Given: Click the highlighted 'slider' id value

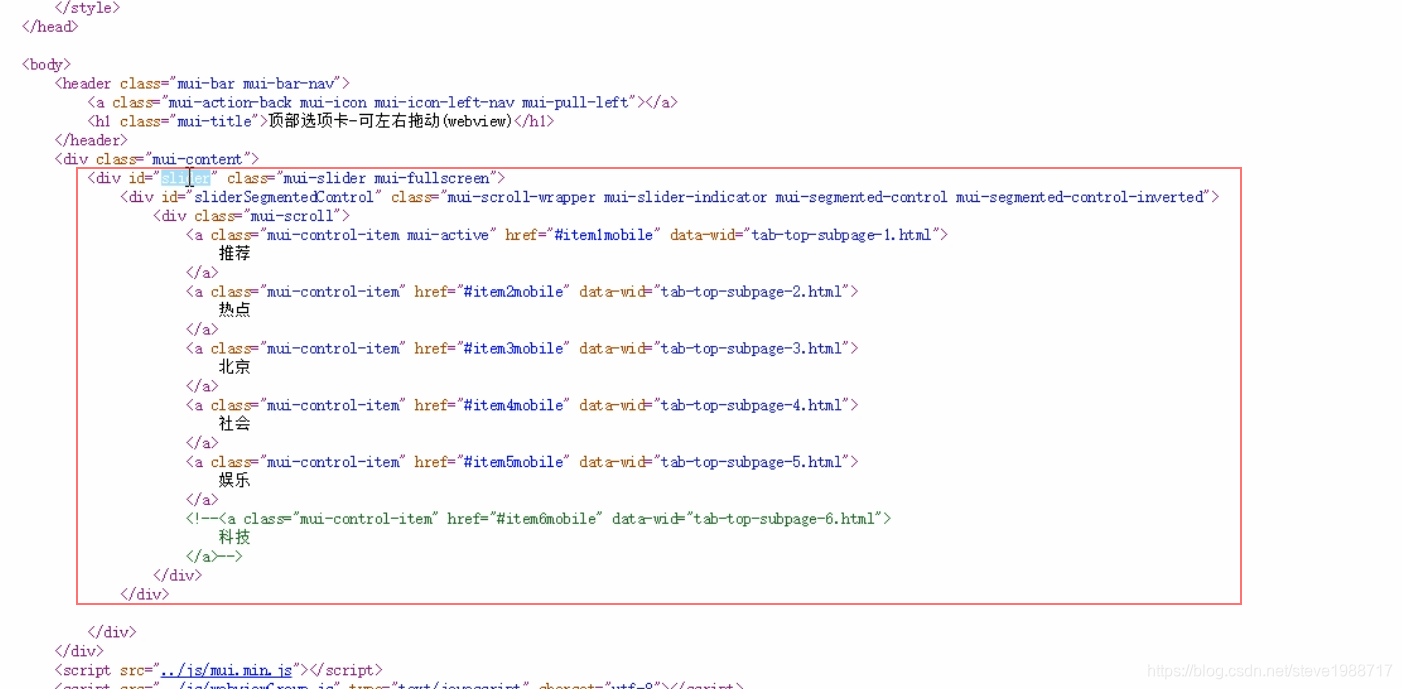Looking at the screenshot, I should coord(186,178).
